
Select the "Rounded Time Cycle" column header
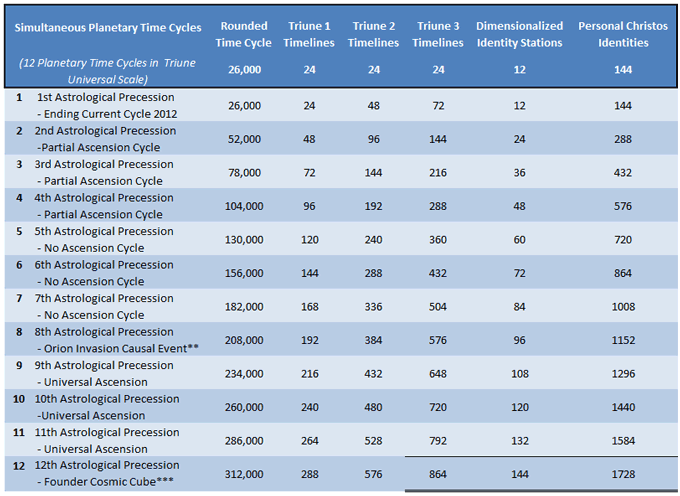coord(244,34)
